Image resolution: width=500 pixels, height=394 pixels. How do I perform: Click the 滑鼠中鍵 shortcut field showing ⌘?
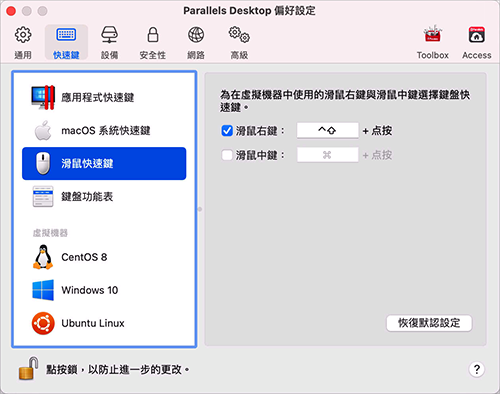pyautogui.click(x=328, y=155)
